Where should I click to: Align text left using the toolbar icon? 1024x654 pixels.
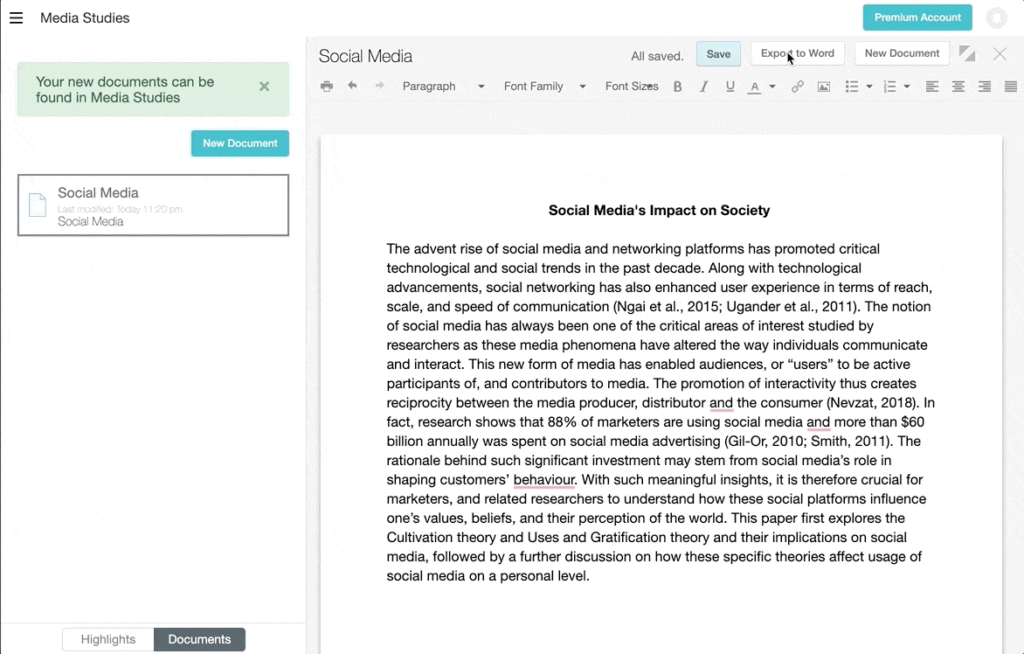pyautogui.click(x=932, y=87)
